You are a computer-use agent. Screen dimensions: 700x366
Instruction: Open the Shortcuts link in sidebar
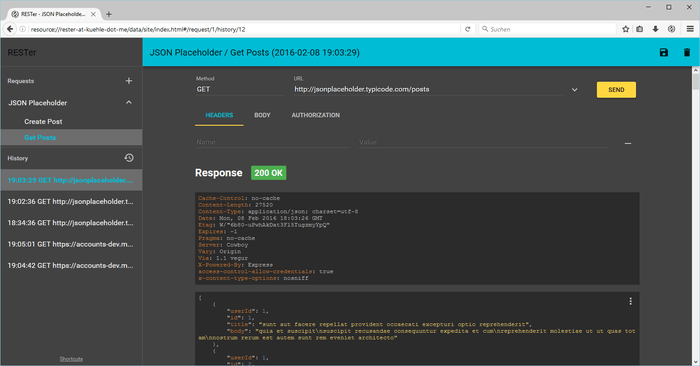(x=71, y=359)
